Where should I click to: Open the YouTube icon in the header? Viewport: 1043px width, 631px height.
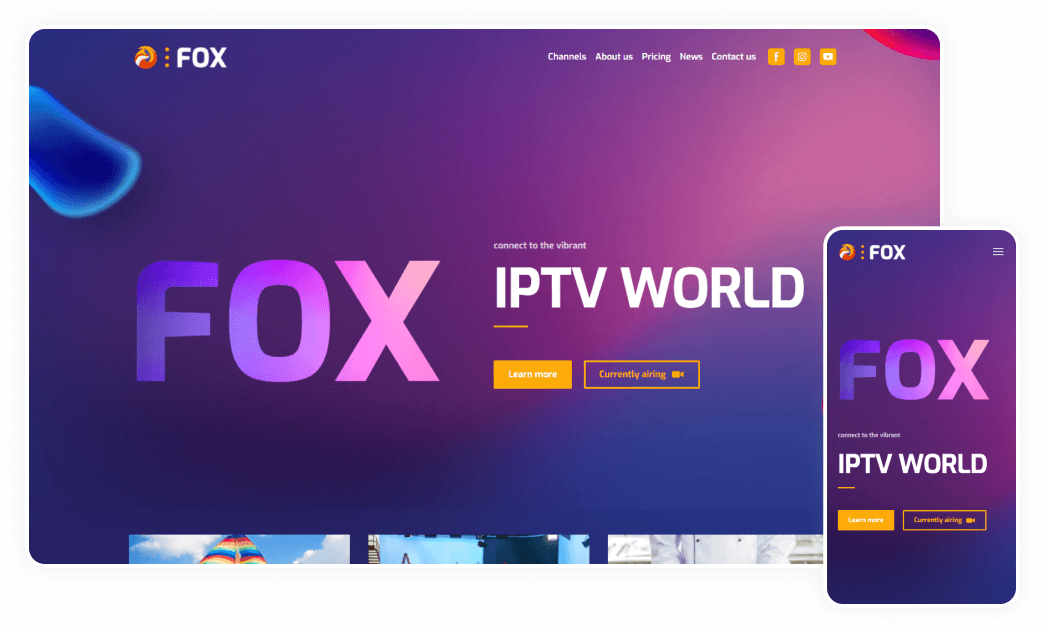828,57
